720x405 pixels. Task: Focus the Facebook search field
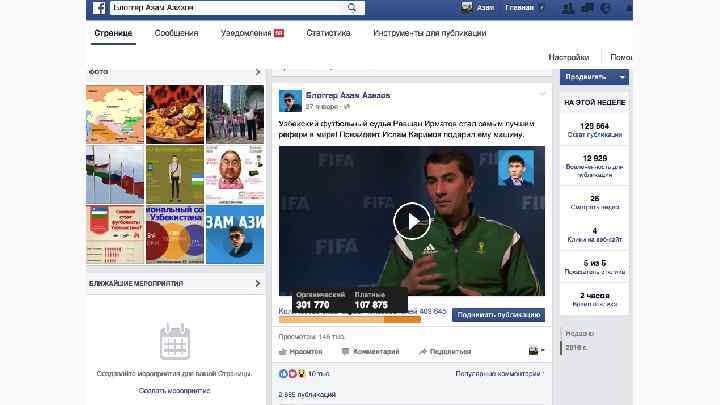(228, 8)
